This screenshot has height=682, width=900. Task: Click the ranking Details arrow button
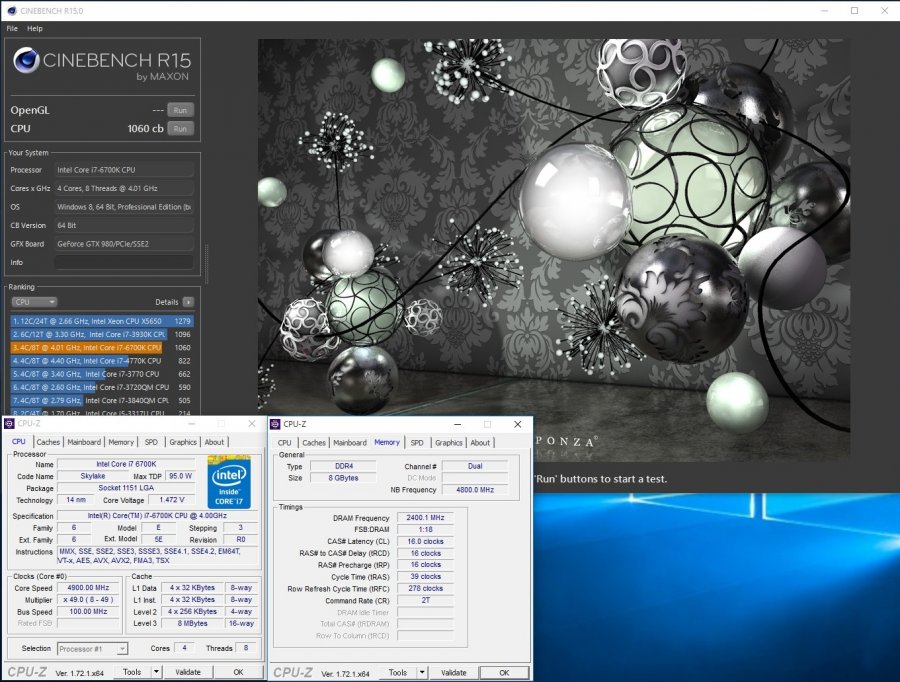pyautogui.click(x=188, y=302)
